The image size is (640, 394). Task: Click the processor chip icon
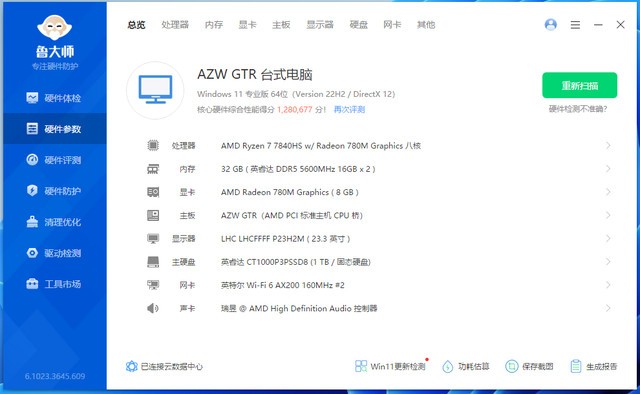pos(153,145)
